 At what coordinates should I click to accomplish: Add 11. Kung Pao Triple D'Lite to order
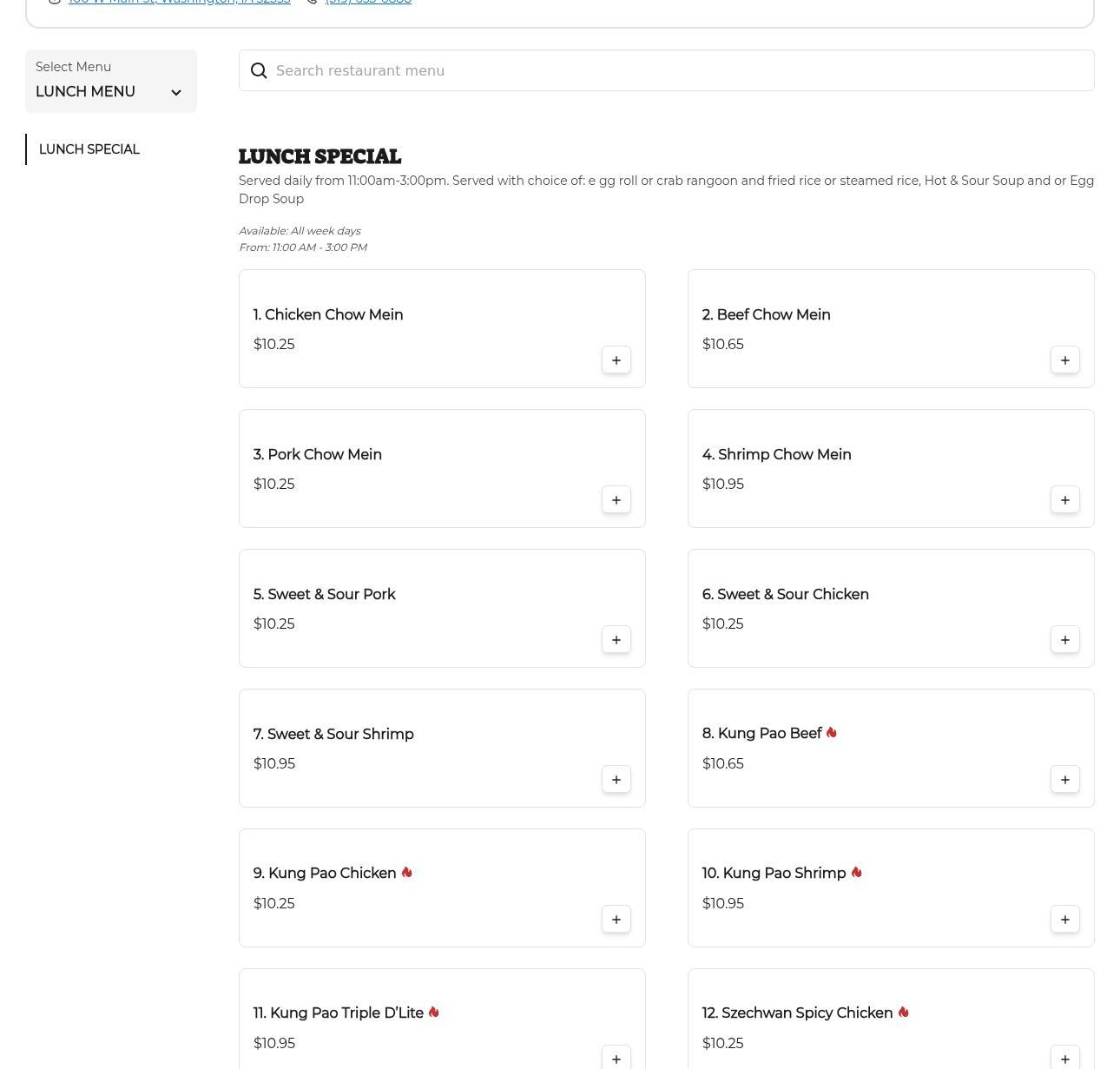tap(616, 1059)
